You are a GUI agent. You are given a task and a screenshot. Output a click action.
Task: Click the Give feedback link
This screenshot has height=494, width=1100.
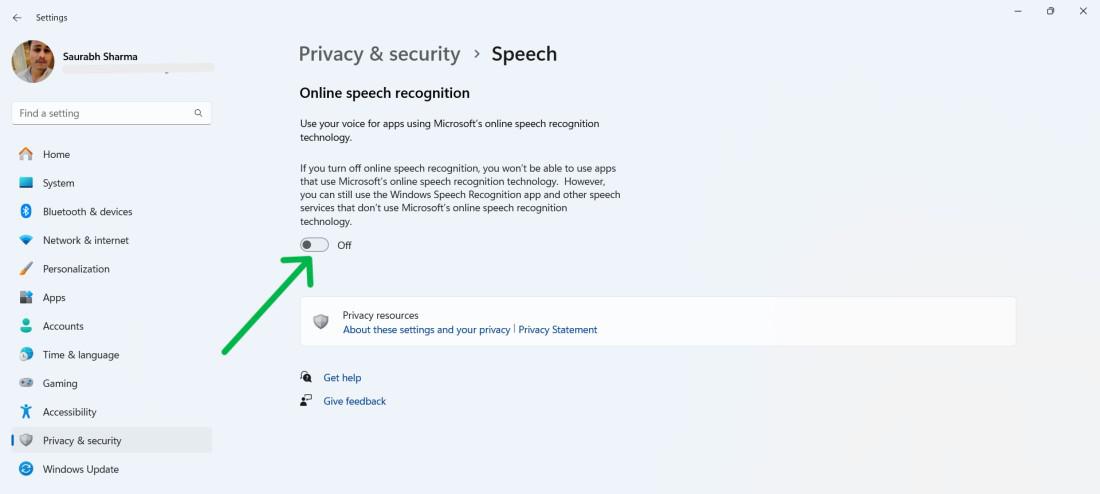[354, 401]
